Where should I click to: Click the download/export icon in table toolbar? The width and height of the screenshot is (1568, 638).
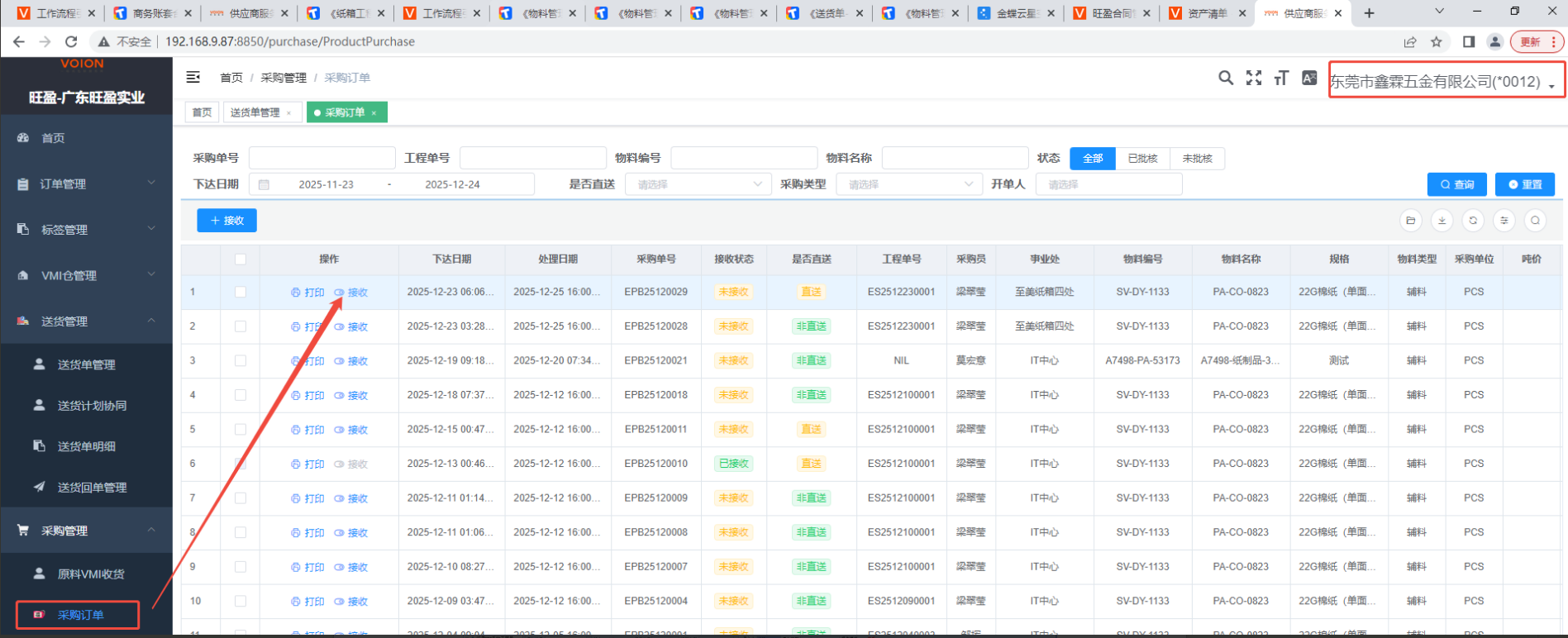click(x=1442, y=221)
